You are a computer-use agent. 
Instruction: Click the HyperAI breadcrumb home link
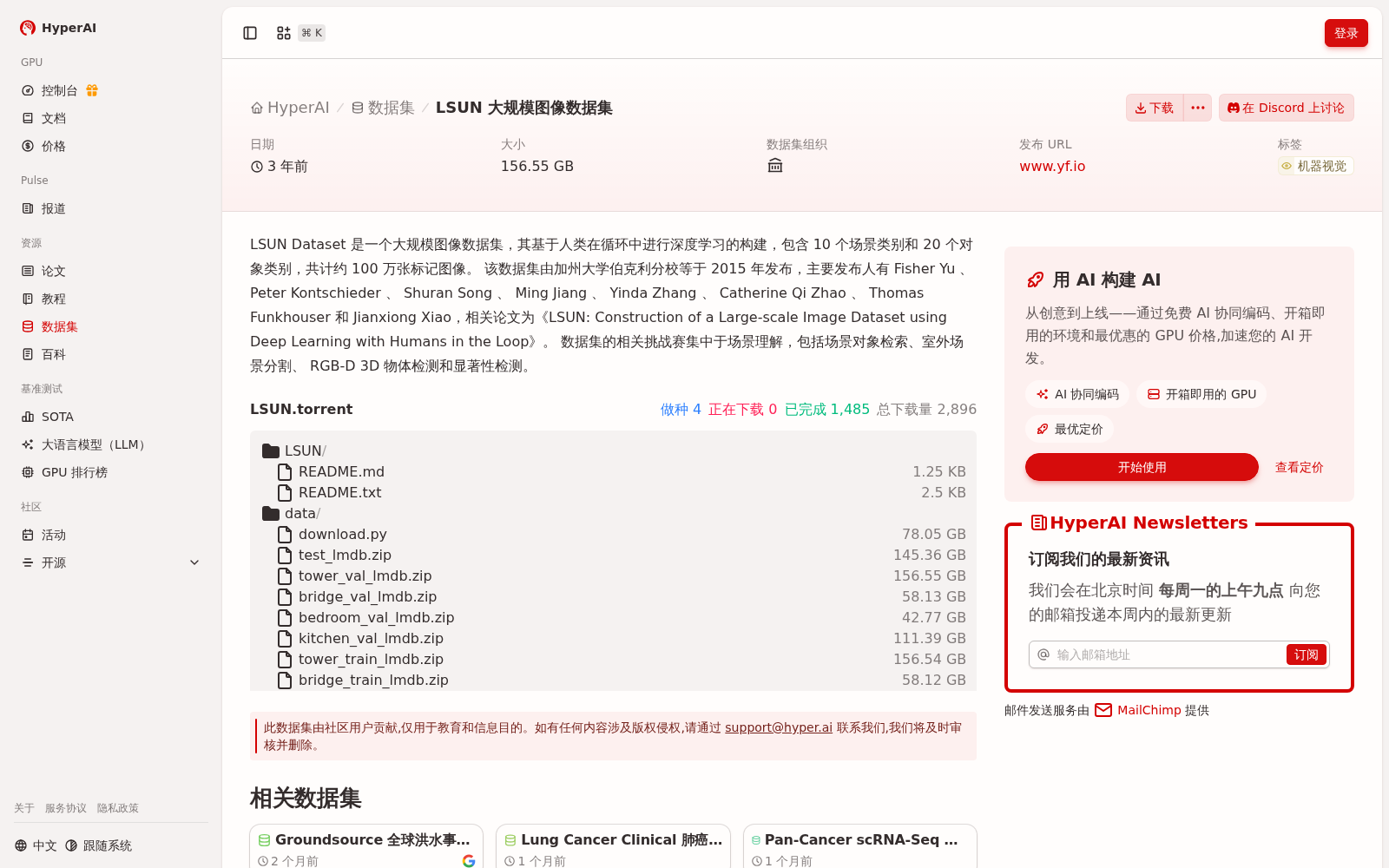click(x=290, y=108)
